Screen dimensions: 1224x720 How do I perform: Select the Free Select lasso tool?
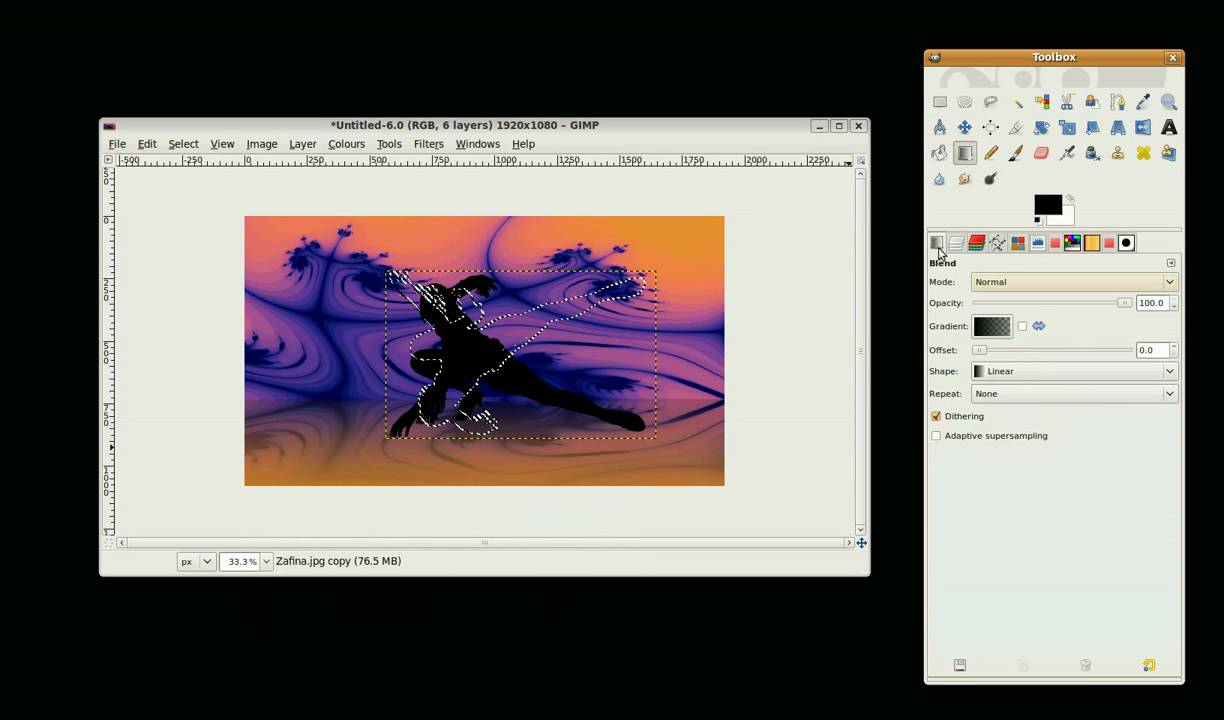[990, 102]
